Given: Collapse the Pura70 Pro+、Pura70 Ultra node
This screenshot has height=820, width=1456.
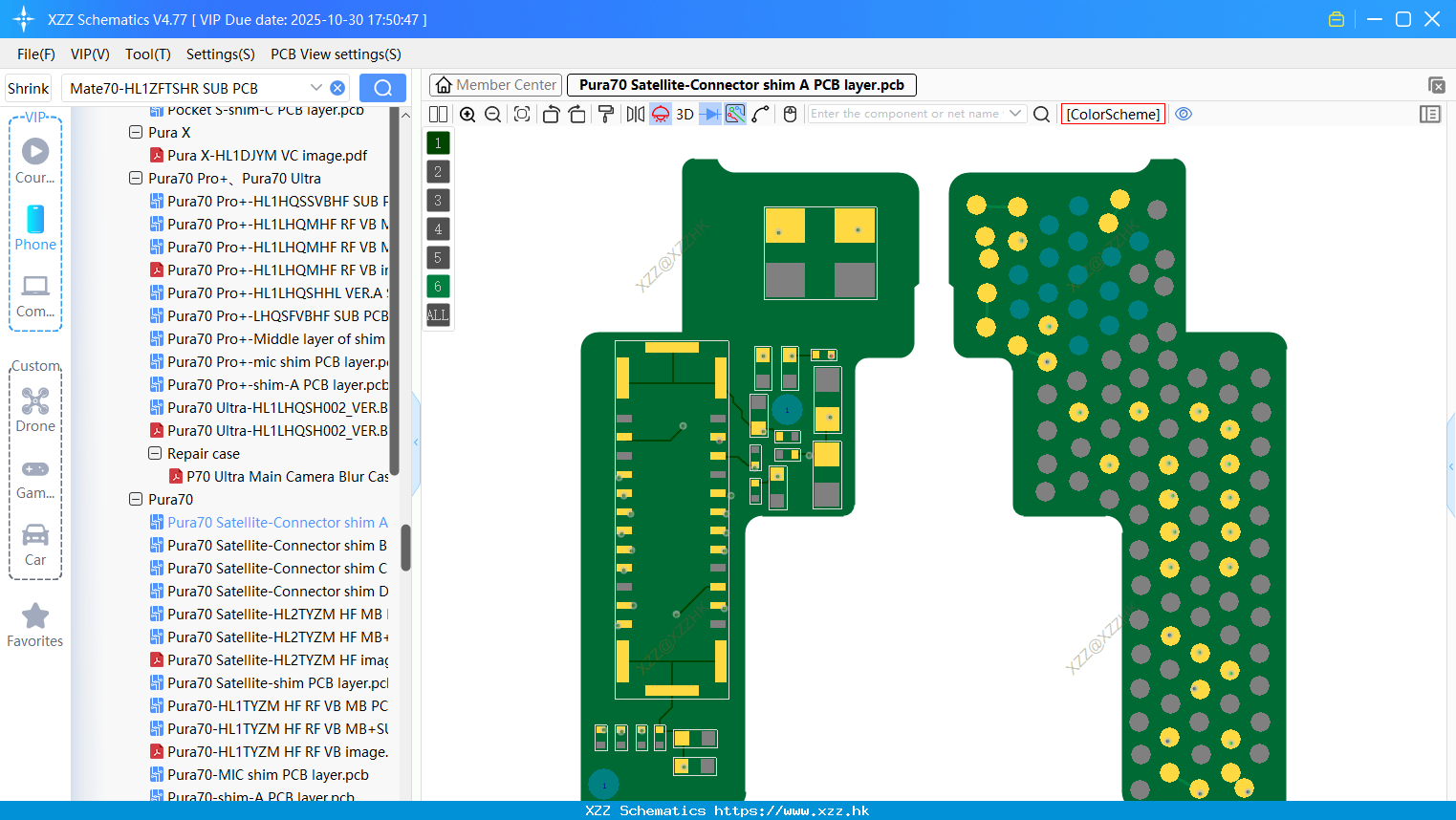Looking at the screenshot, I should click(136, 179).
